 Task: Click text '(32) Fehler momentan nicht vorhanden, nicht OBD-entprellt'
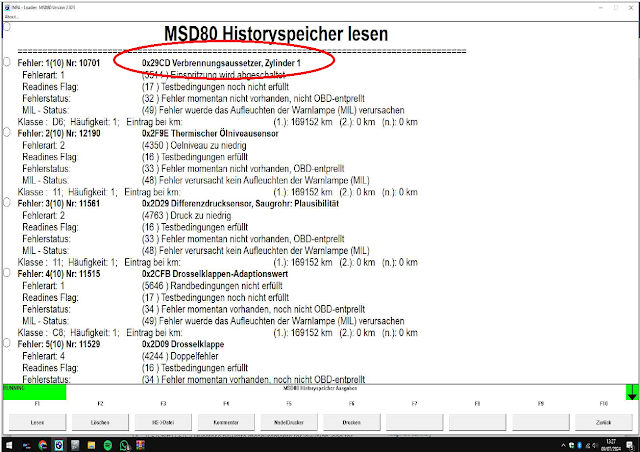[253, 98]
